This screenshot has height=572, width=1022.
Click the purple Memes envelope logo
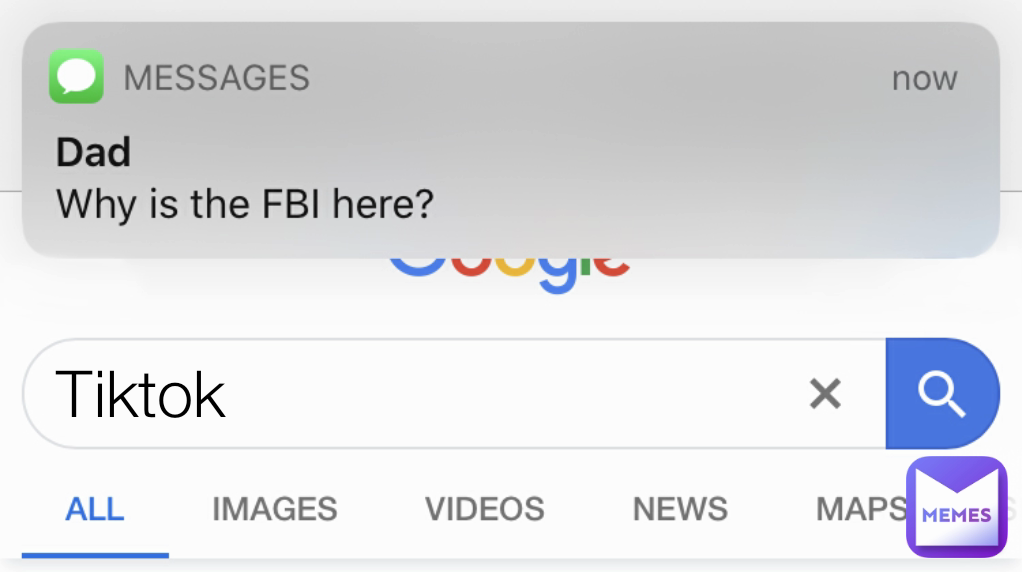point(956,506)
